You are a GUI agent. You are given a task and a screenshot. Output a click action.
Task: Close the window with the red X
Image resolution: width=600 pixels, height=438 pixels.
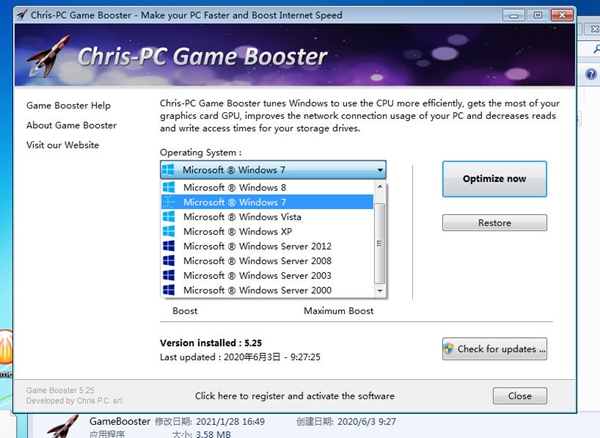[x=562, y=15]
